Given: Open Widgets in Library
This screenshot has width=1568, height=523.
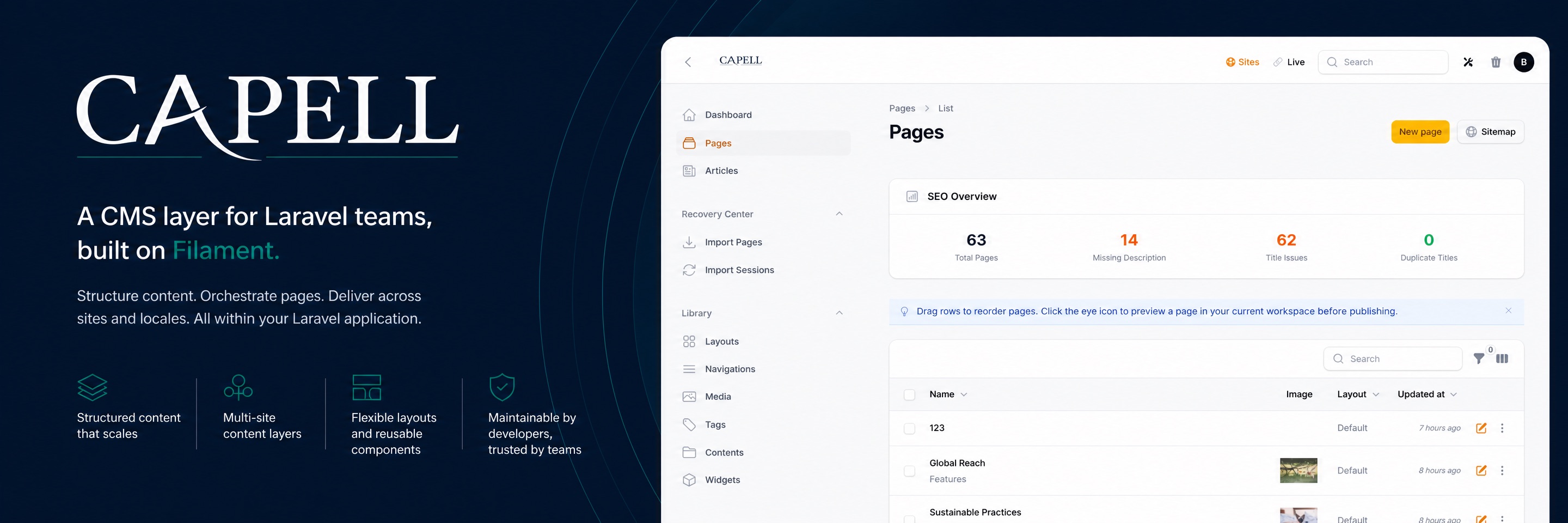Looking at the screenshot, I should pyautogui.click(x=763, y=480).
